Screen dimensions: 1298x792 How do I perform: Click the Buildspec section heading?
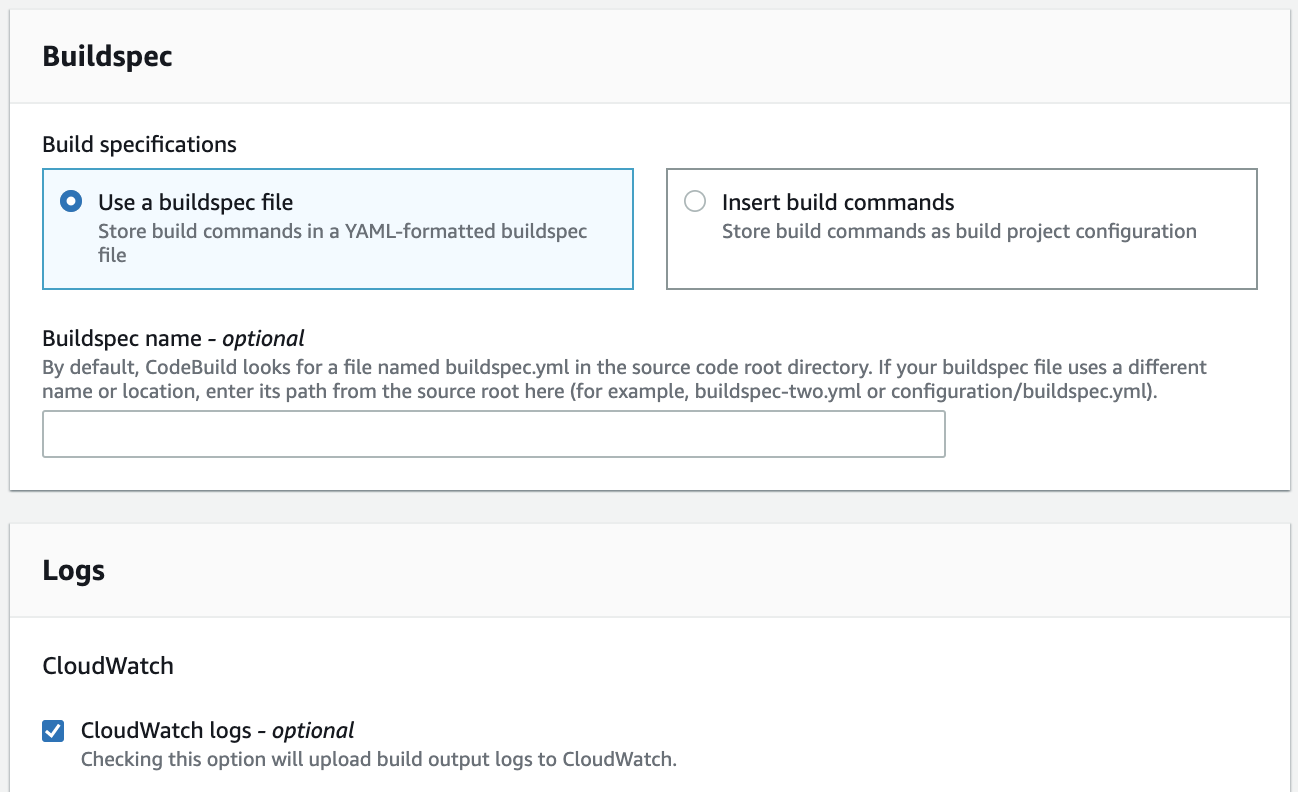point(107,56)
